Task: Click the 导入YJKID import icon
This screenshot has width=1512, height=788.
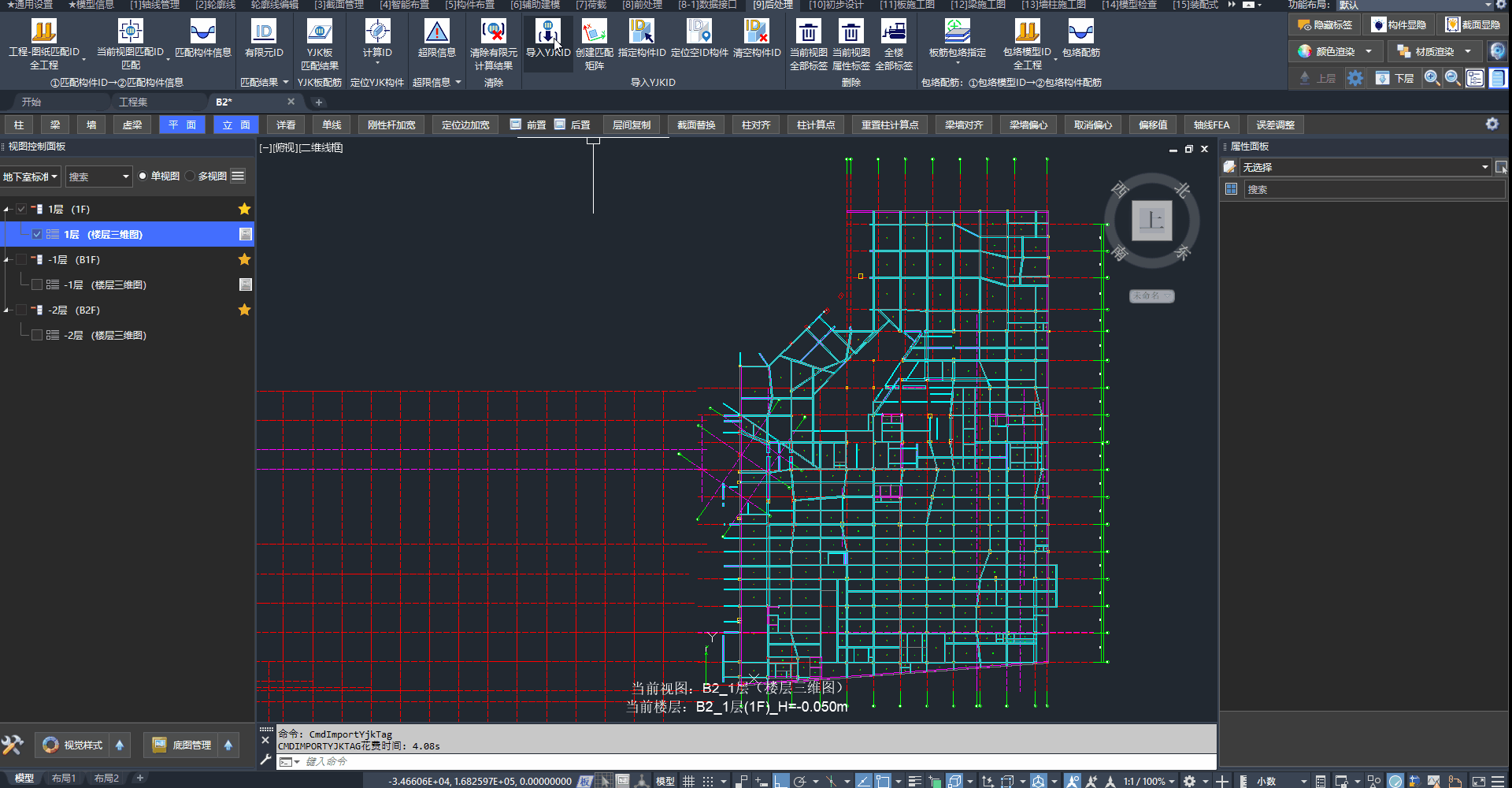Action: click(547, 32)
